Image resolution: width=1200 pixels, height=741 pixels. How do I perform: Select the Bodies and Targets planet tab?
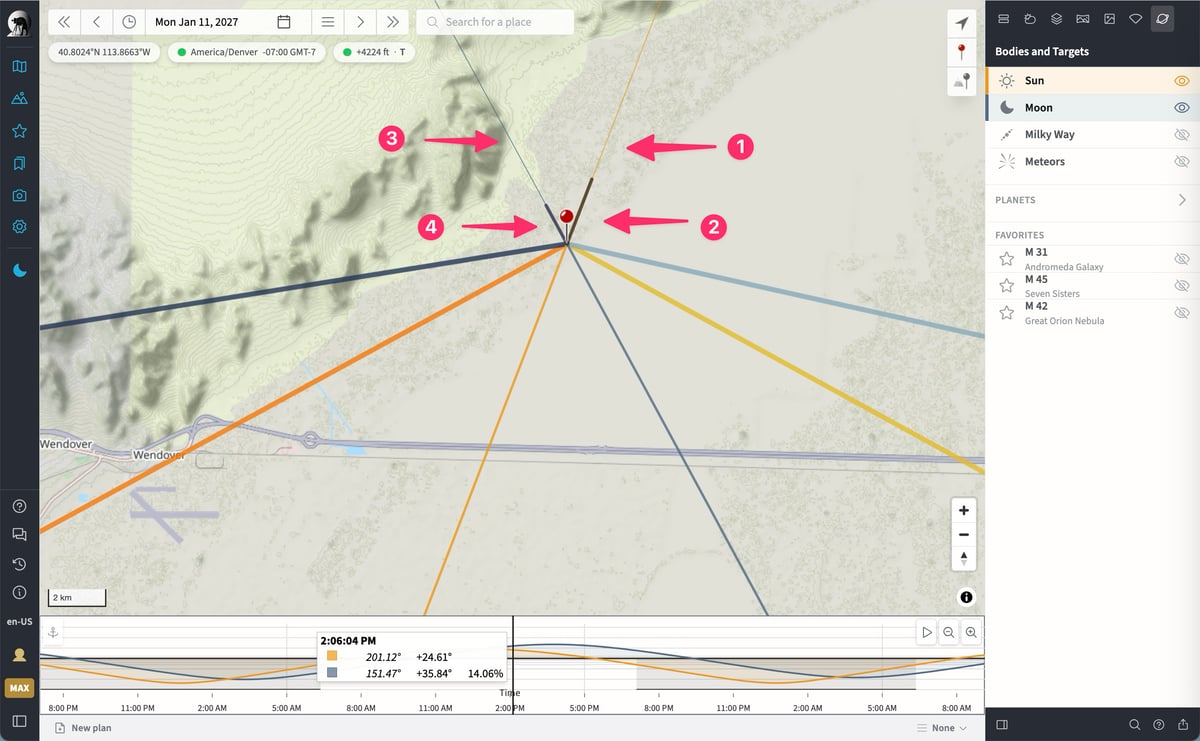pyautogui.click(x=1161, y=18)
